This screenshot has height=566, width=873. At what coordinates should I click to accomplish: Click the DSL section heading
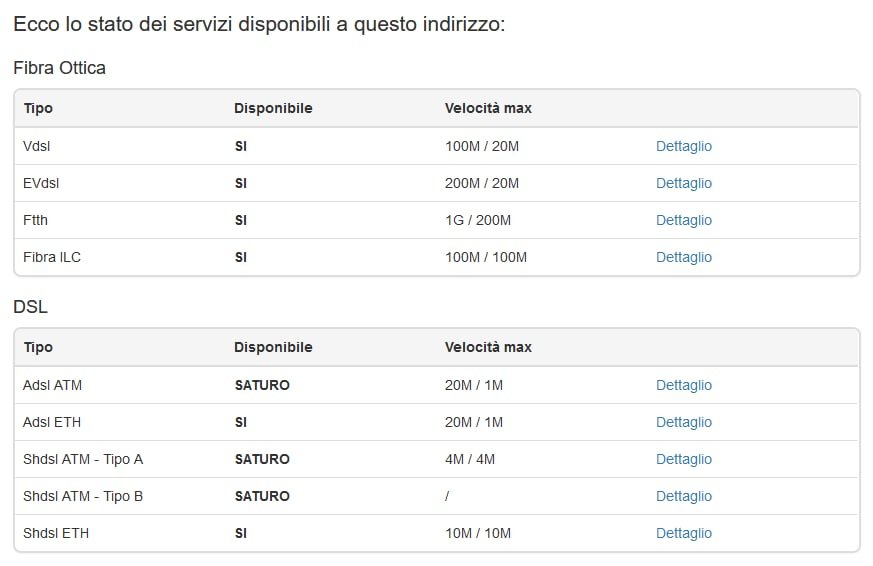(31, 307)
